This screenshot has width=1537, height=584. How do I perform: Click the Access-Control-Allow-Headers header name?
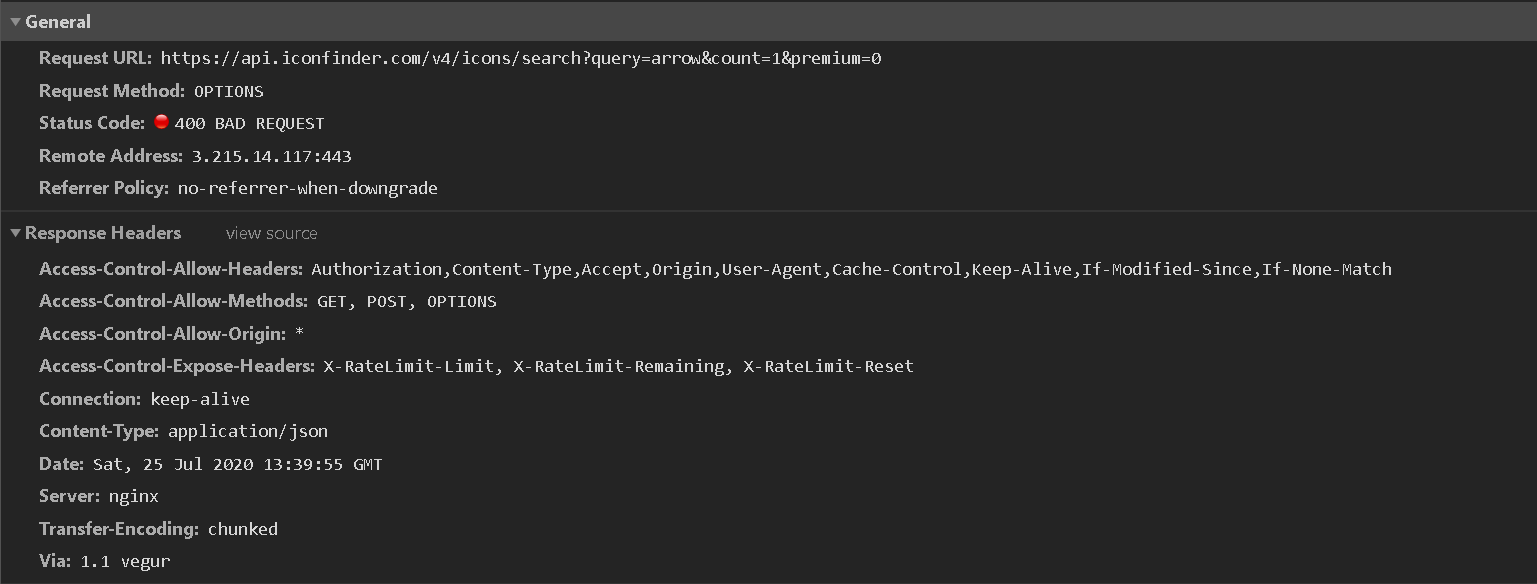171,269
